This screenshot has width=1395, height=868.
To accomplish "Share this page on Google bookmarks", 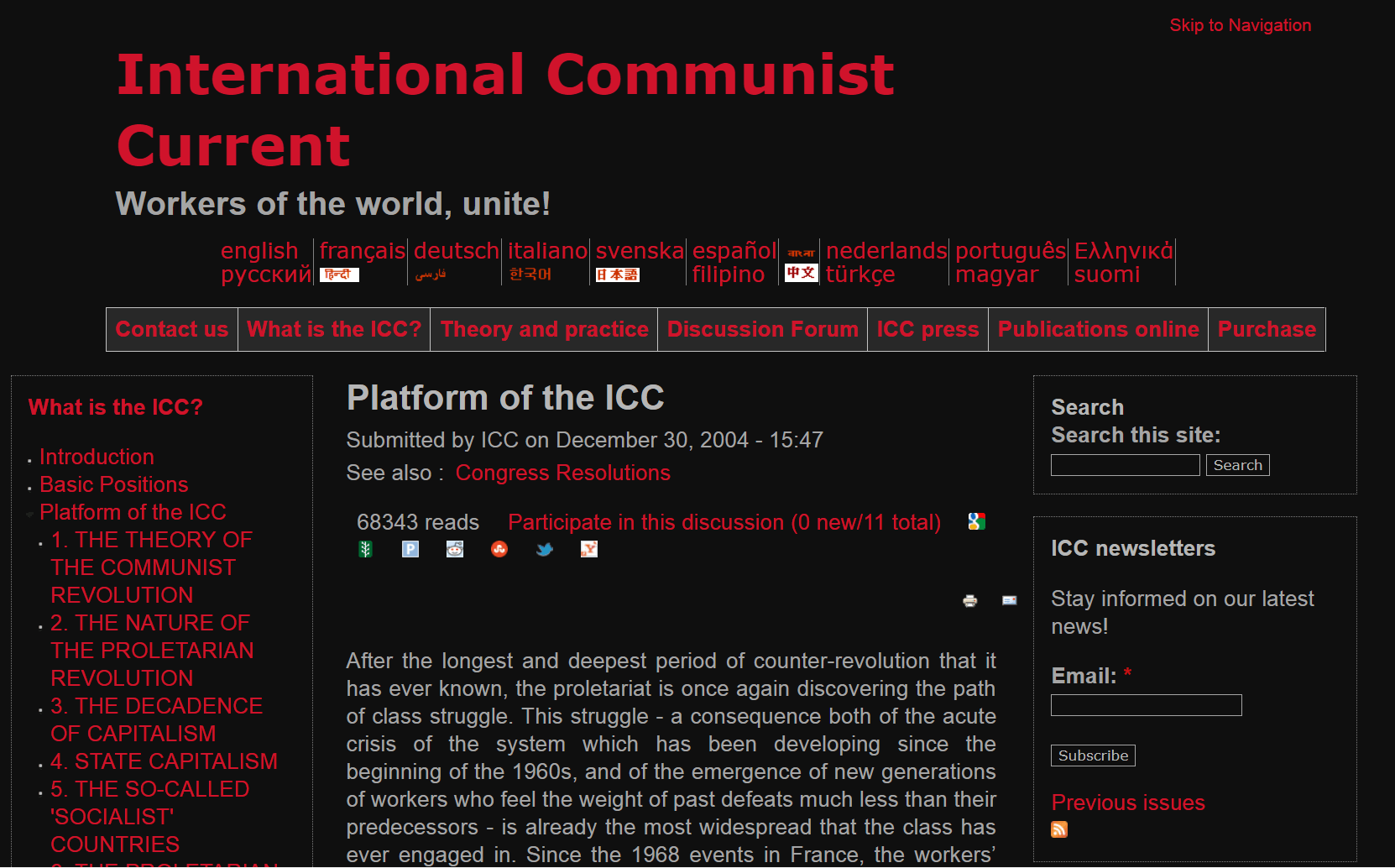I will click(976, 521).
